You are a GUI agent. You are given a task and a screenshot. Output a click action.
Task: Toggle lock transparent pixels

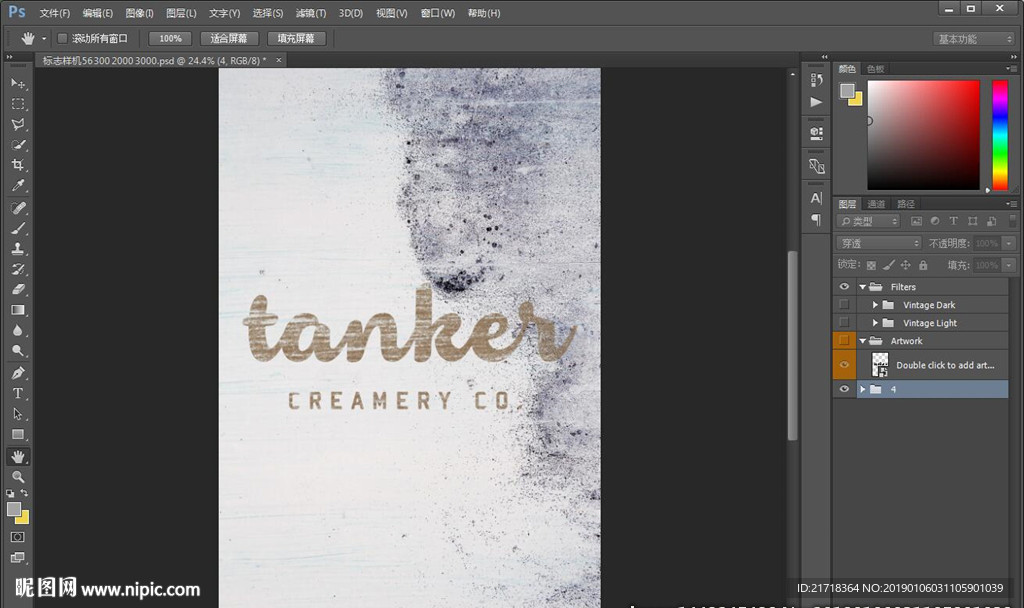(x=871, y=265)
